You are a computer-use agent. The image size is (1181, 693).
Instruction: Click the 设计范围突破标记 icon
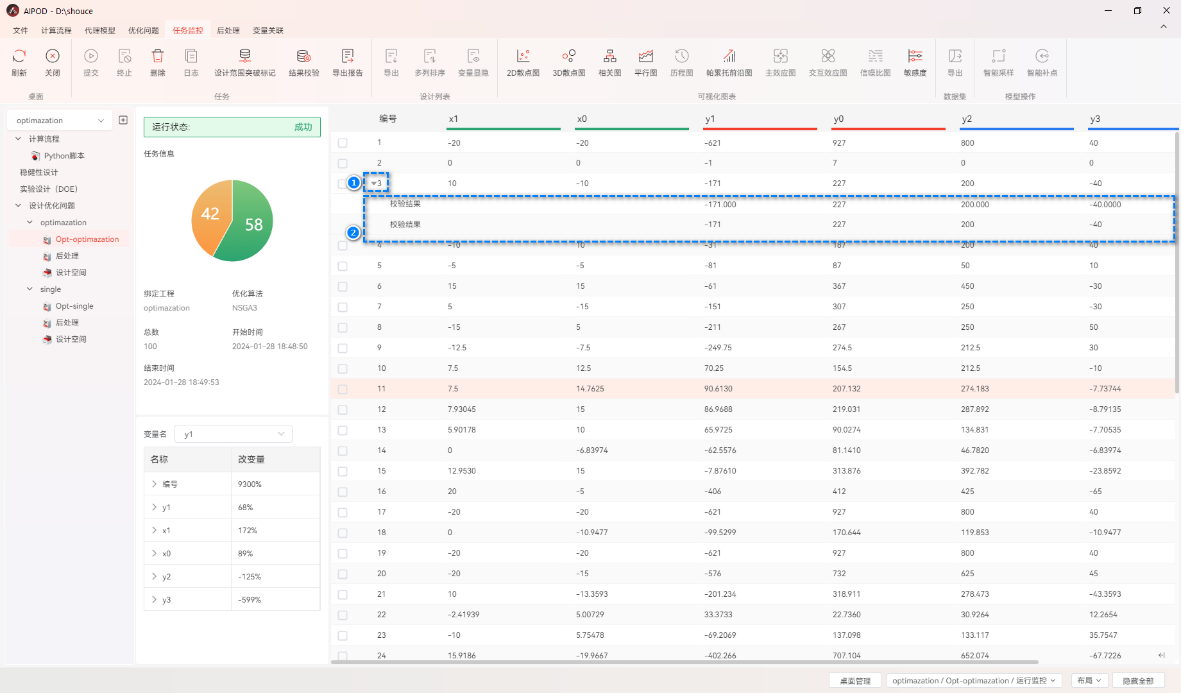(x=245, y=57)
